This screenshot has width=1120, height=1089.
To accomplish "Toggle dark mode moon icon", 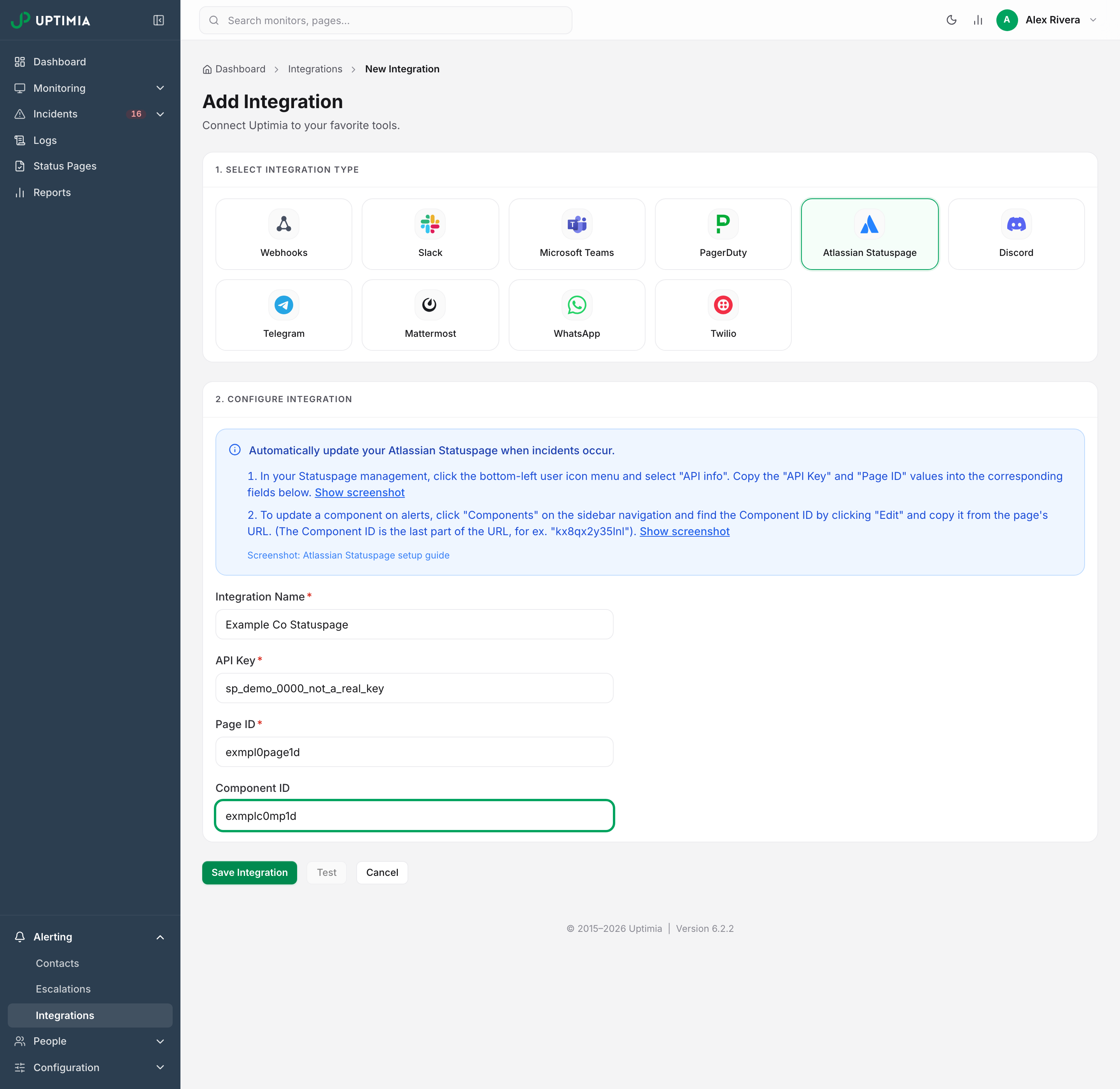I will pyautogui.click(x=951, y=20).
